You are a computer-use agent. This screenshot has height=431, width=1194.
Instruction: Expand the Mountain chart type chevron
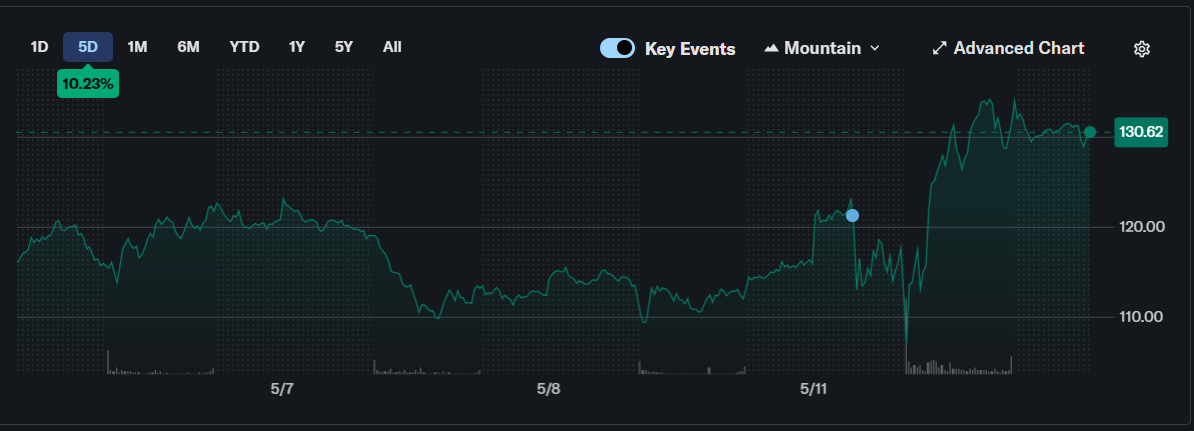[875, 48]
